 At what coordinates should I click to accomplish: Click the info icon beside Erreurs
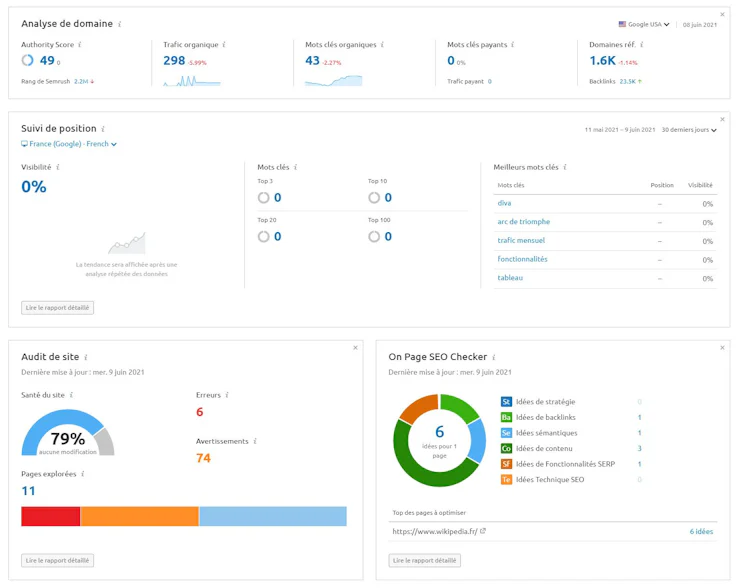pyautogui.click(x=227, y=395)
